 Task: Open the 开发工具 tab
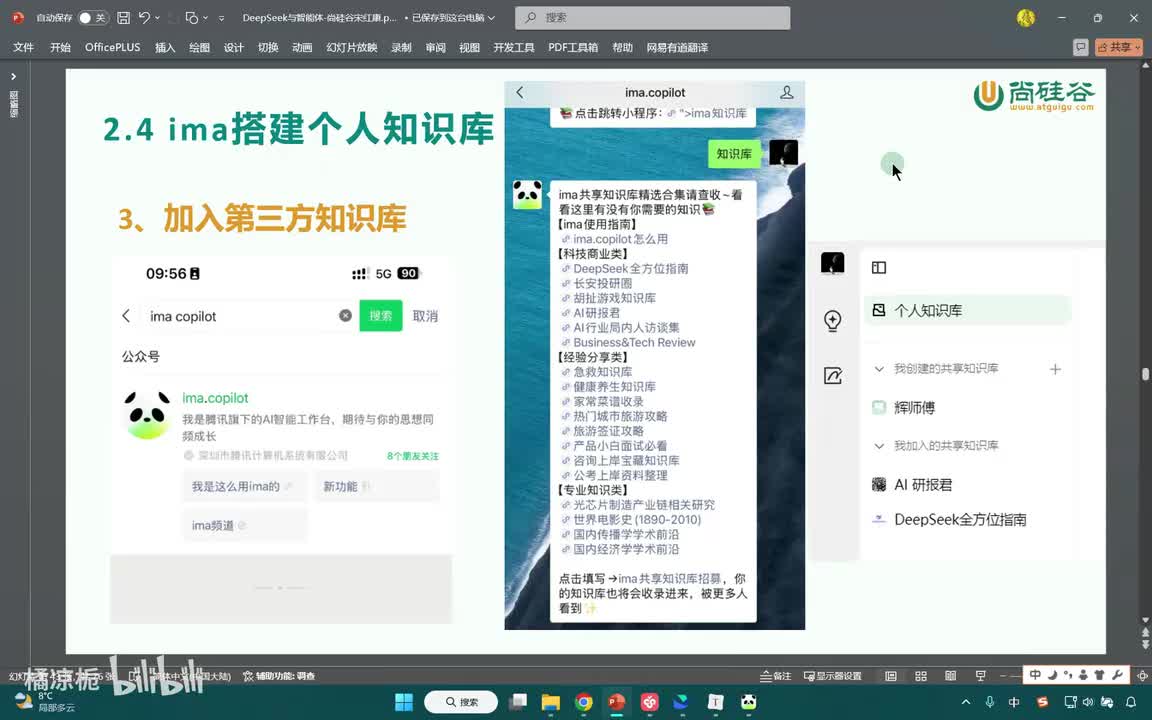514,47
